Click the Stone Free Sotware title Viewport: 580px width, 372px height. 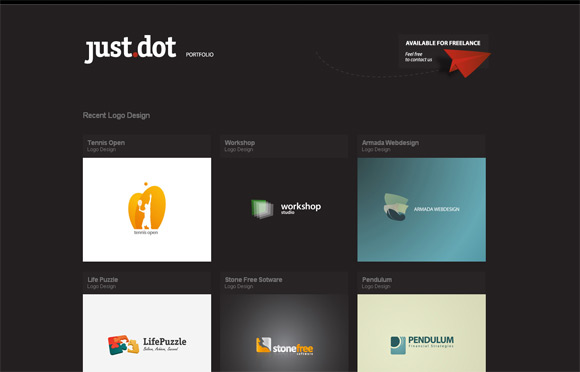coord(253,280)
